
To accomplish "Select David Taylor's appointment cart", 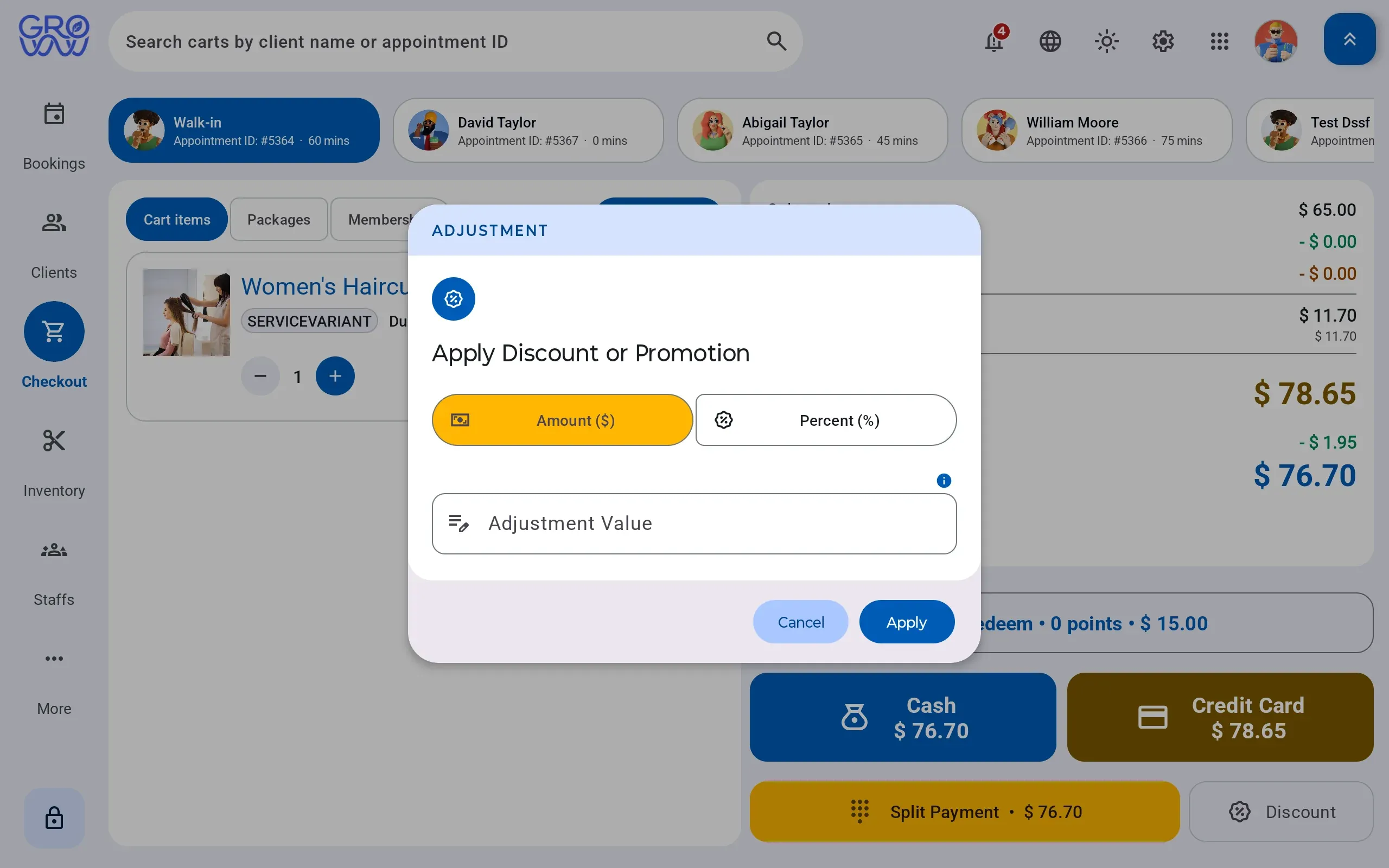I will pos(528,130).
